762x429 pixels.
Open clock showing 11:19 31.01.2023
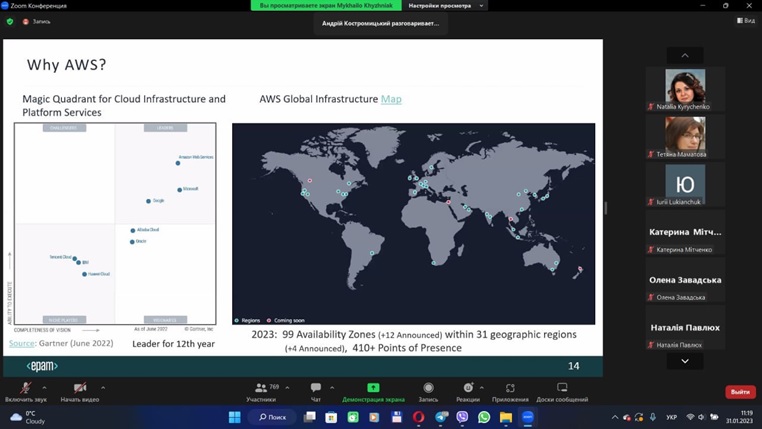pyautogui.click(x=740, y=417)
